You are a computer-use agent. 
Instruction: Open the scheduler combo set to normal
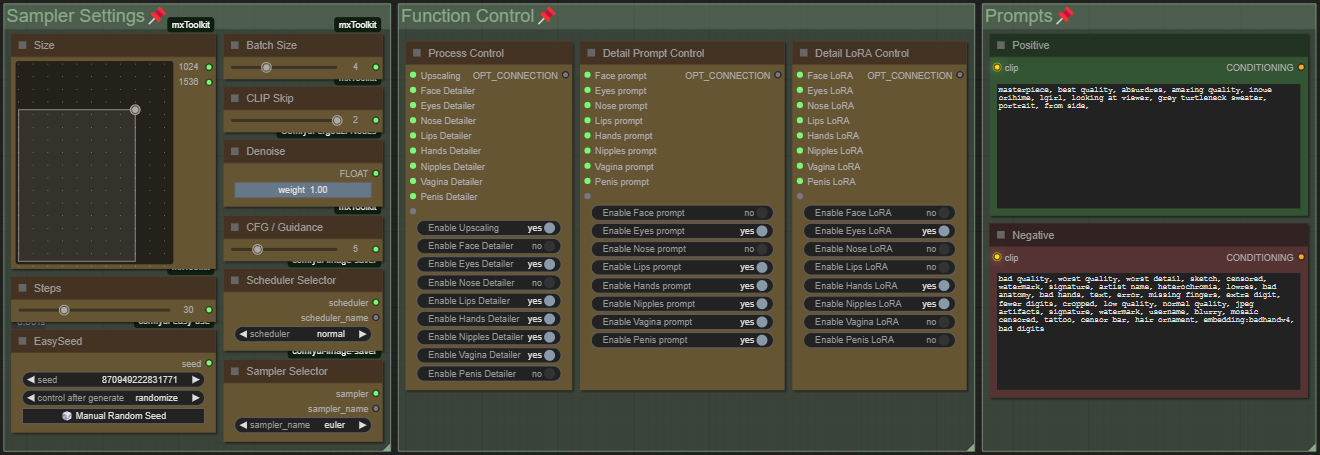coord(303,334)
